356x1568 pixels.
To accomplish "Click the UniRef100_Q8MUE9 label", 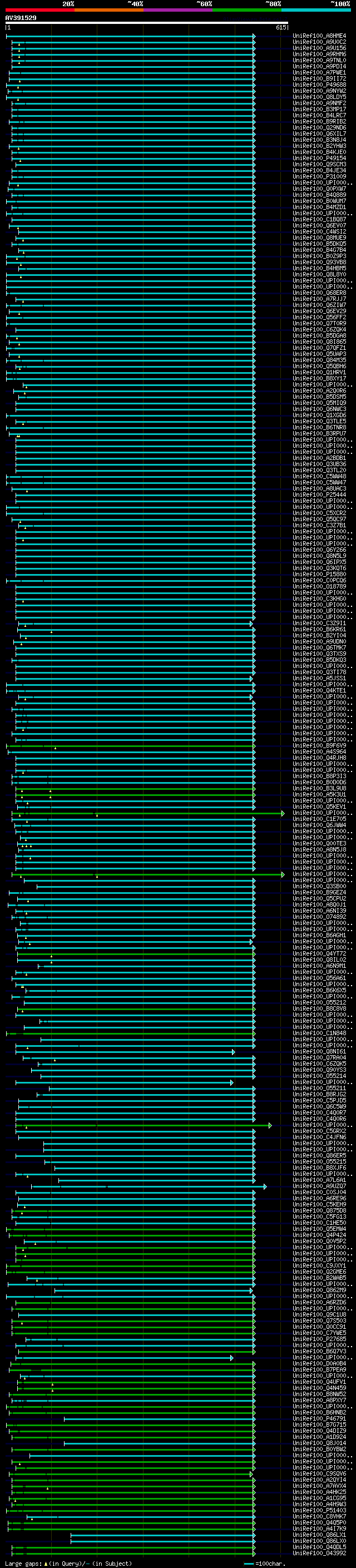I will pyautogui.click(x=319, y=238).
